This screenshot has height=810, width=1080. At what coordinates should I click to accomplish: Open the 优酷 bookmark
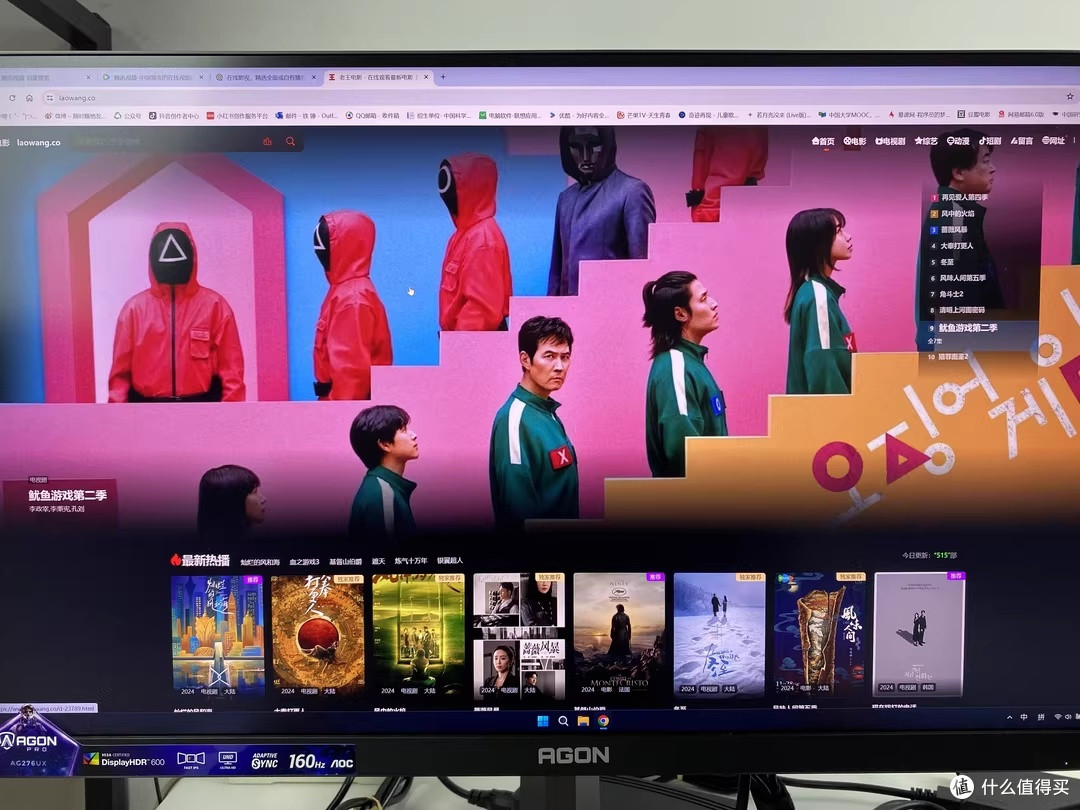click(579, 116)
